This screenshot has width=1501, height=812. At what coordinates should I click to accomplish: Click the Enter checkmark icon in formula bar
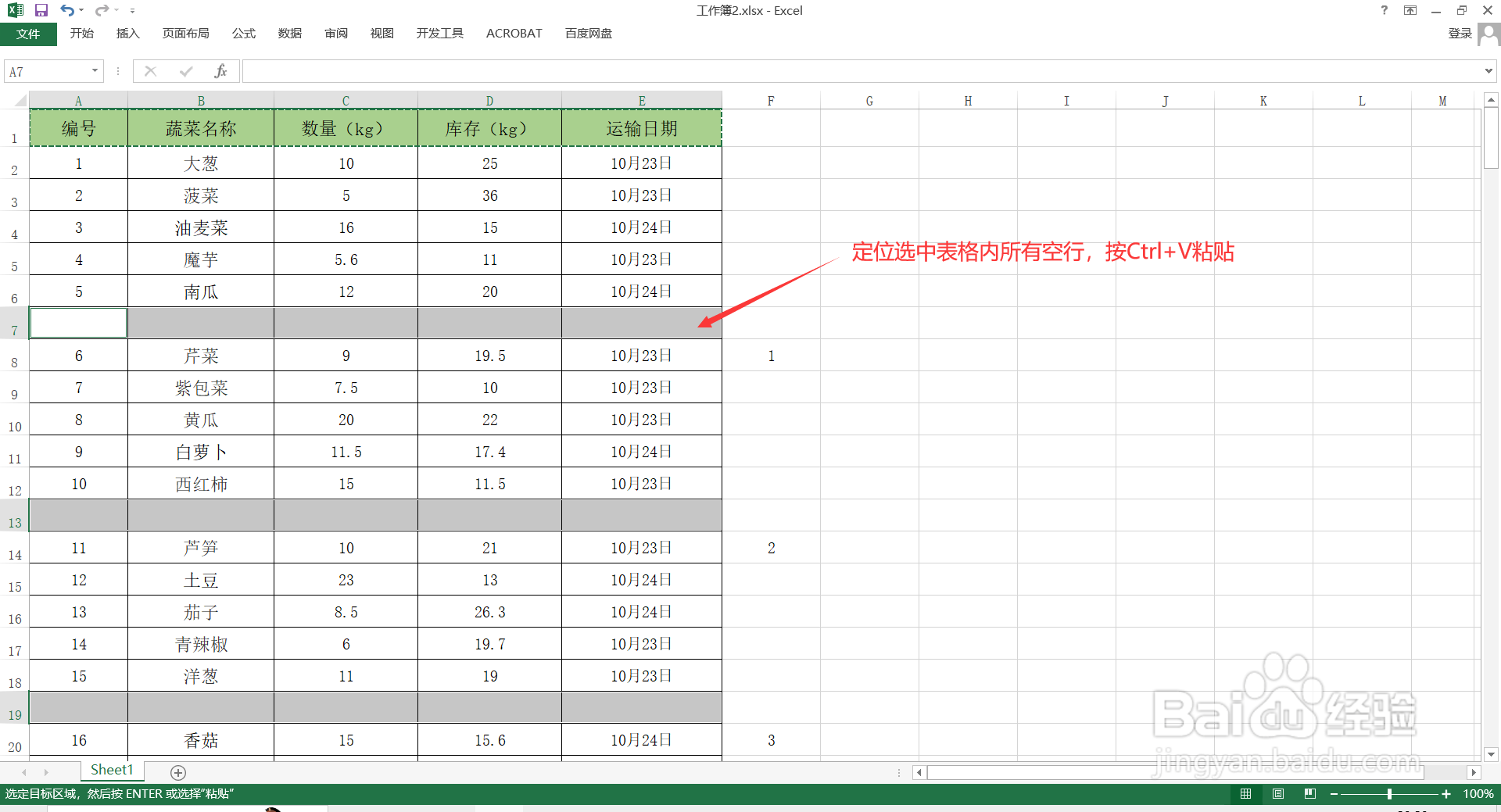[186, 71]
